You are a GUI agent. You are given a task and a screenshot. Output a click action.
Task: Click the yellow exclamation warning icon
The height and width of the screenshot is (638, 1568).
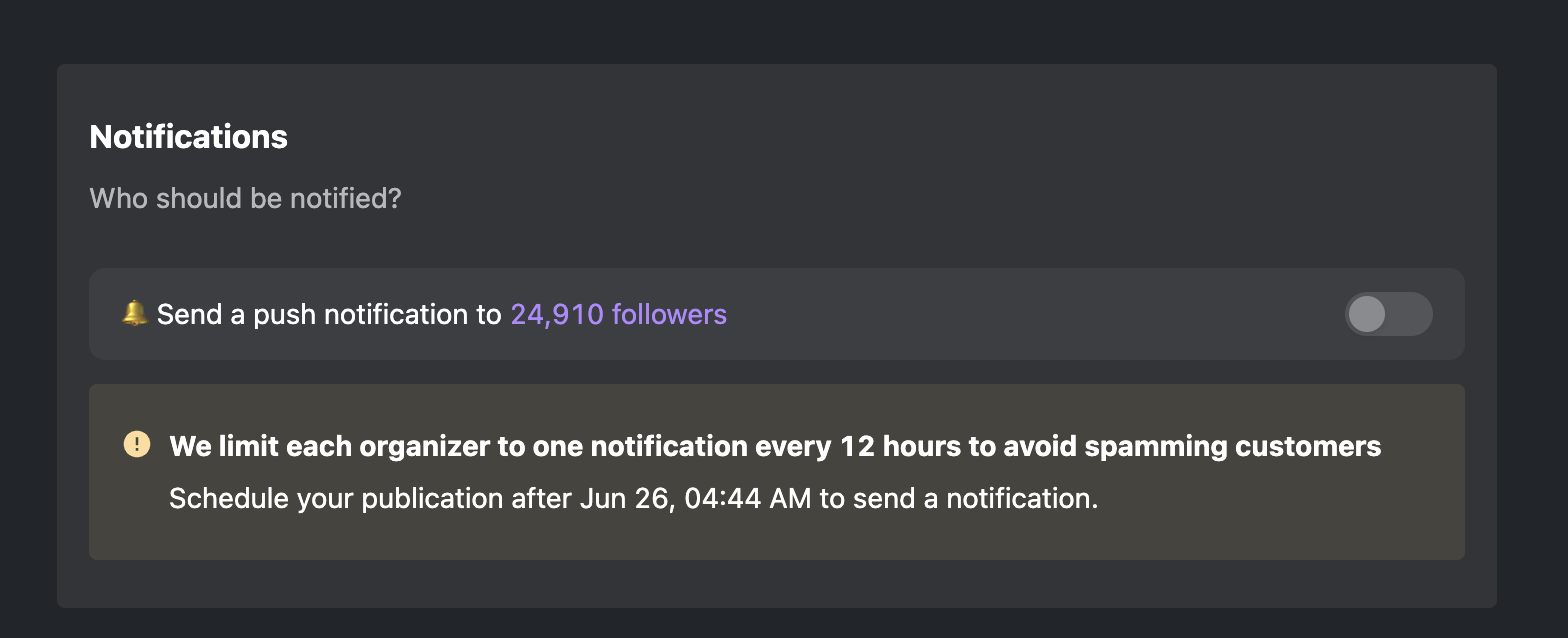pos(136,444)
